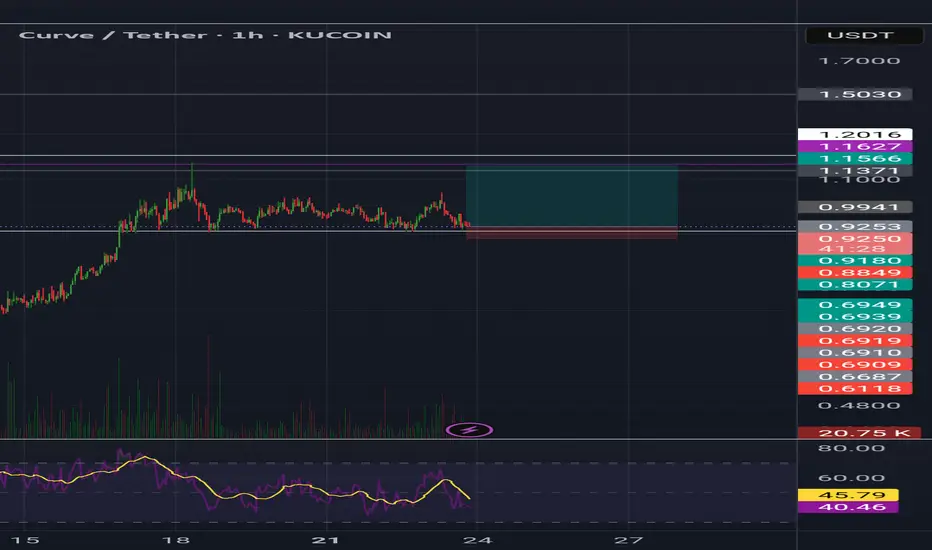
Task: Click the gray 0.6920 price label
Action: point(855,328)
